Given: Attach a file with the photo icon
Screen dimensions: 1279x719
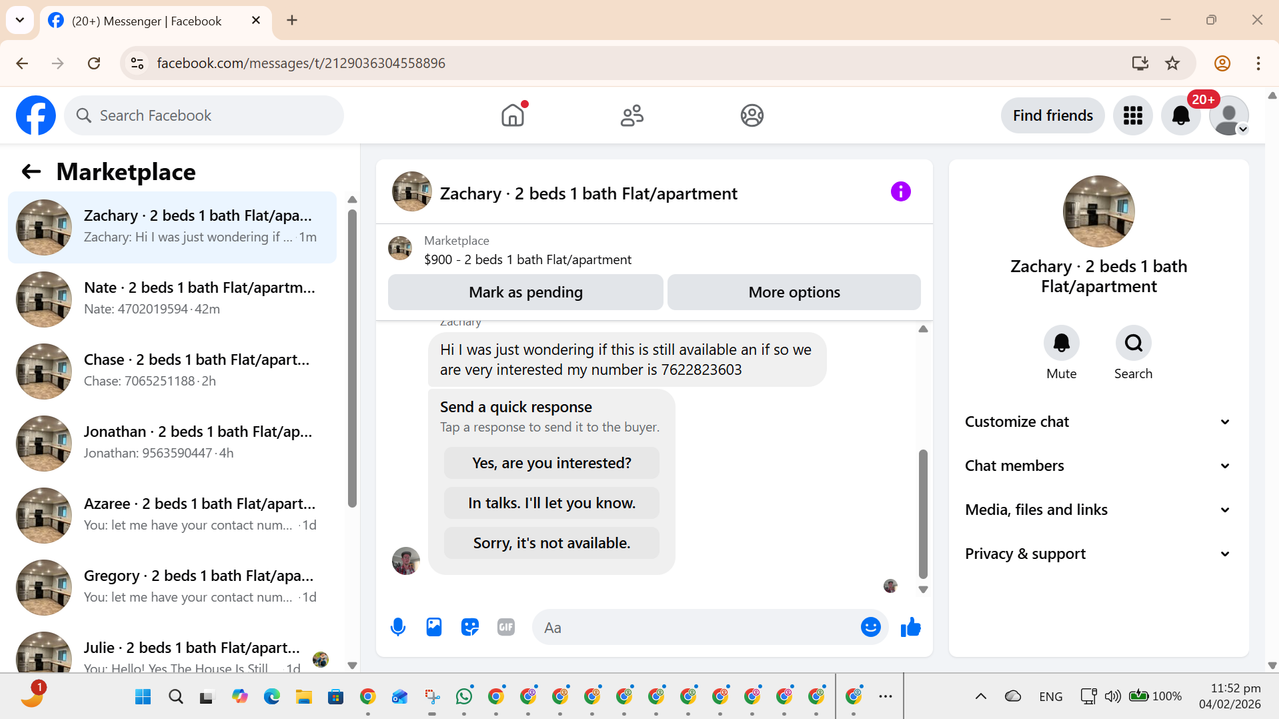Looking at the screenshot, I should click(434, 627).
